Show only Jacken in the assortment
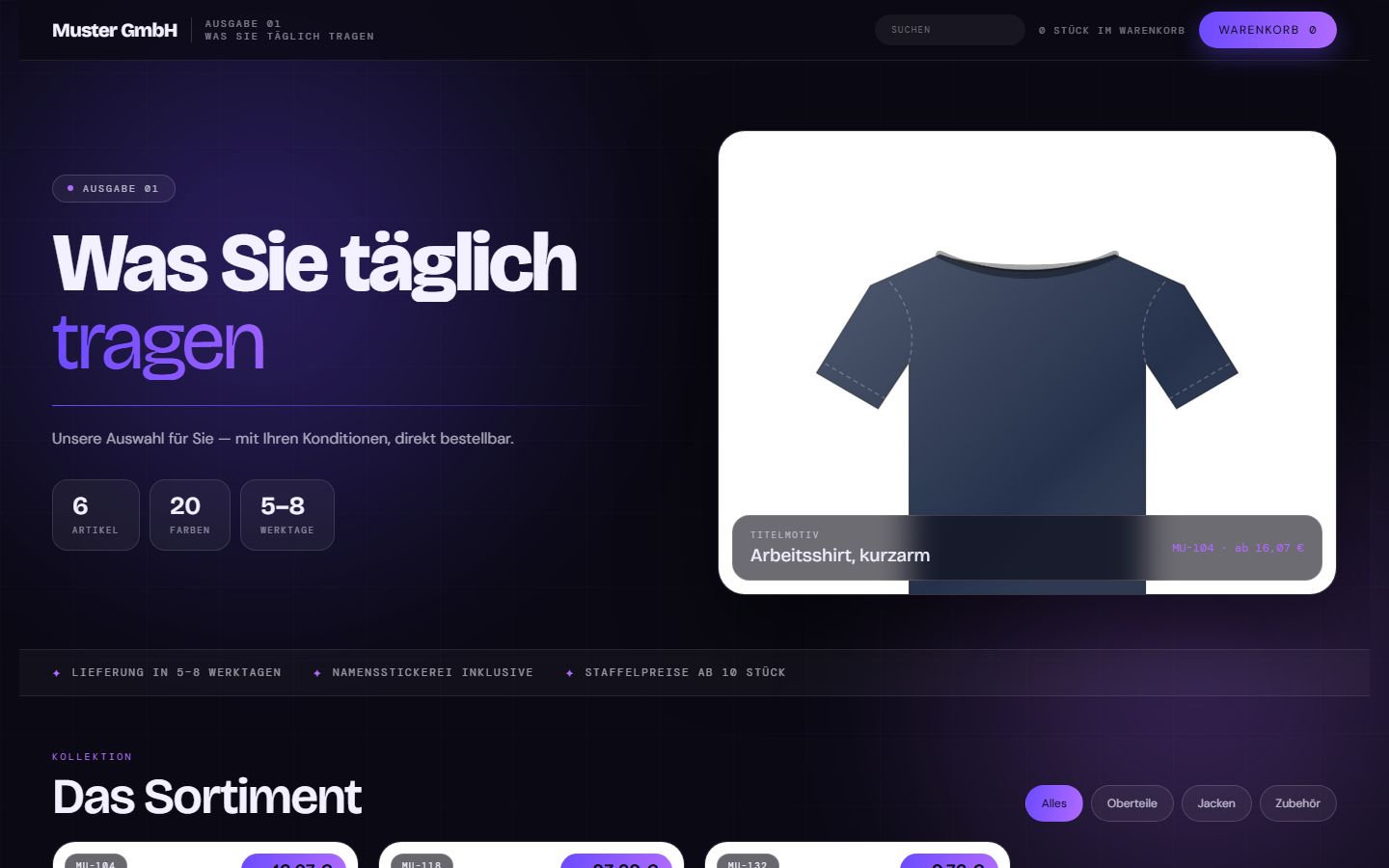 (1216, 803)
